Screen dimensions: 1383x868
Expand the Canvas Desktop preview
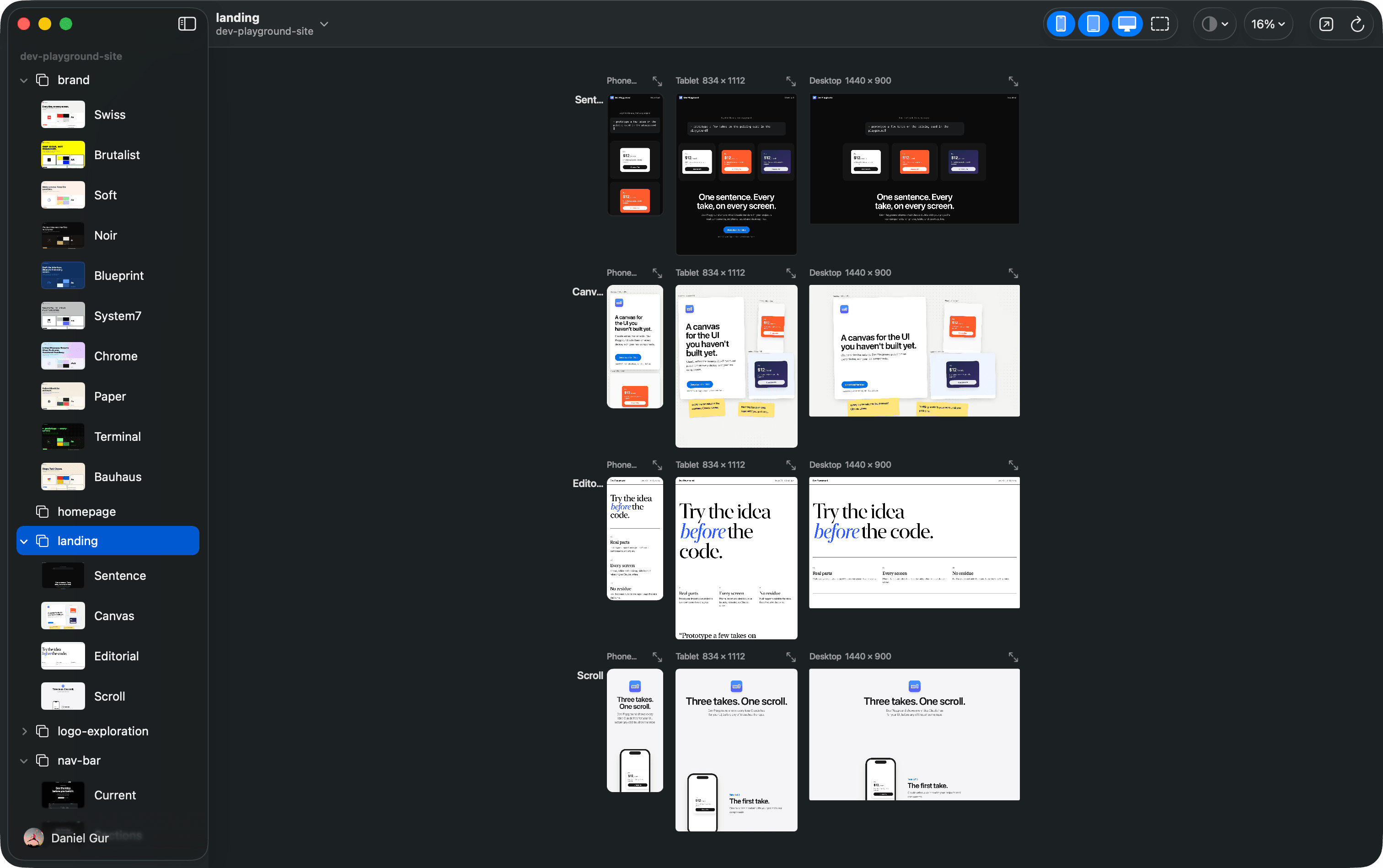point(1013,273)
